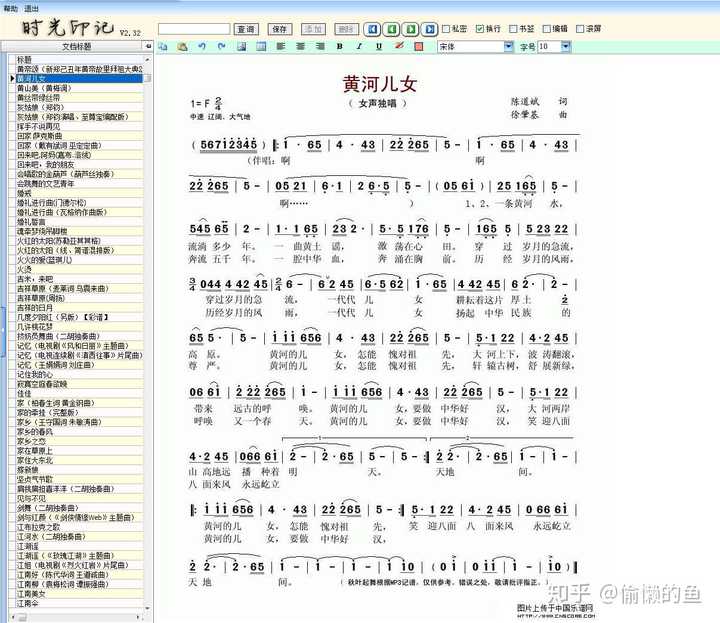Enable the 书签 checkbox
Image resolution: width=720 pixels, height=623 pixels.
tap(513, 29)
